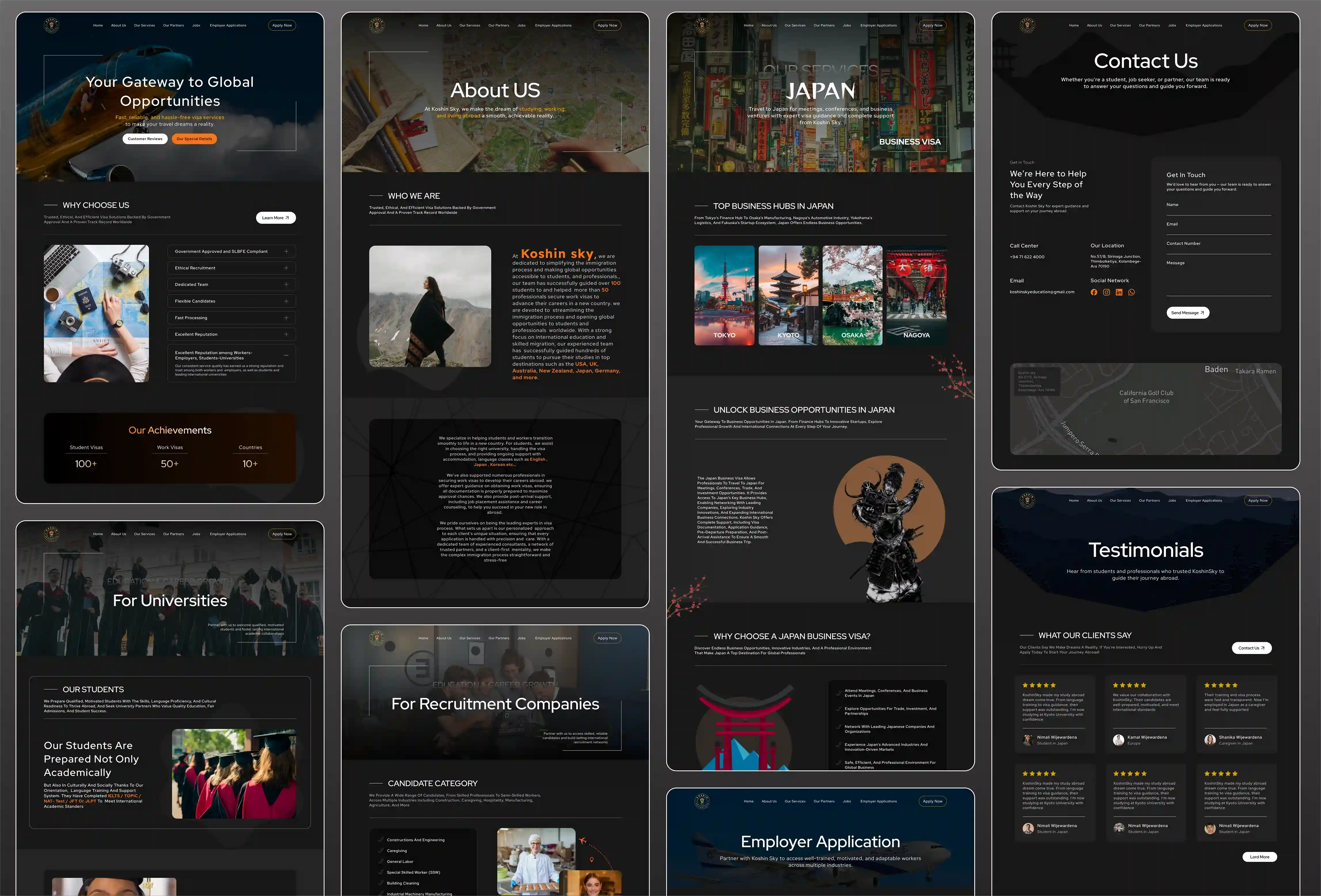Click the logo on the Testimonials page
1321x896 pixels.
coord(1027,500)
